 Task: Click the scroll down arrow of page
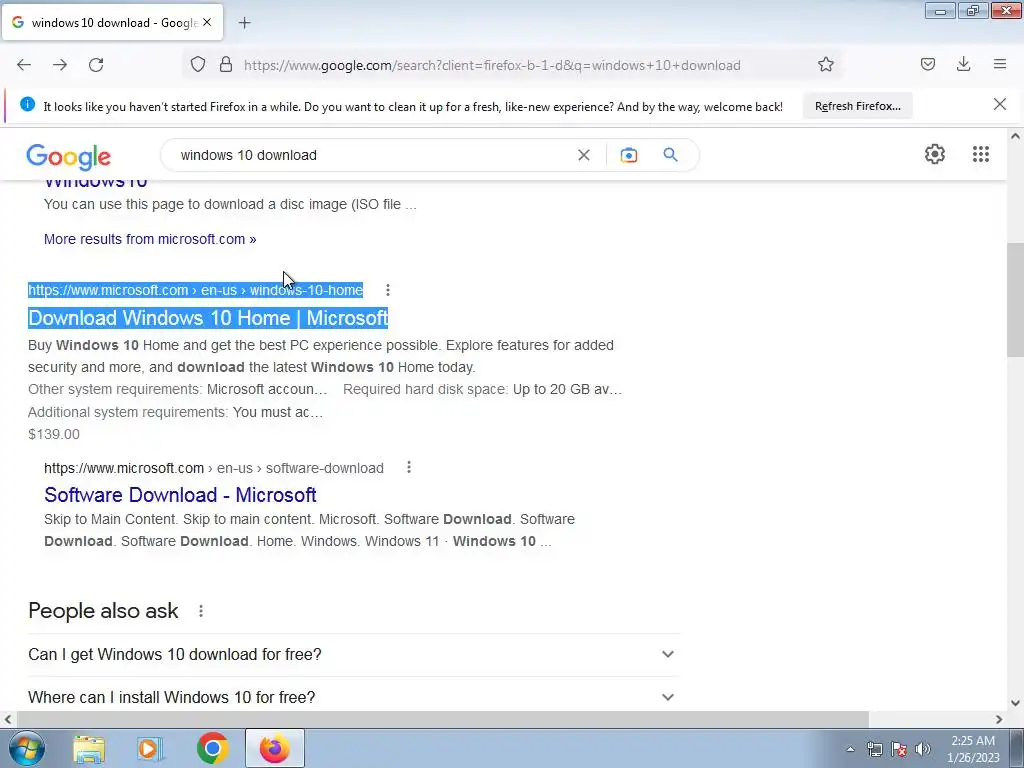1015,703
